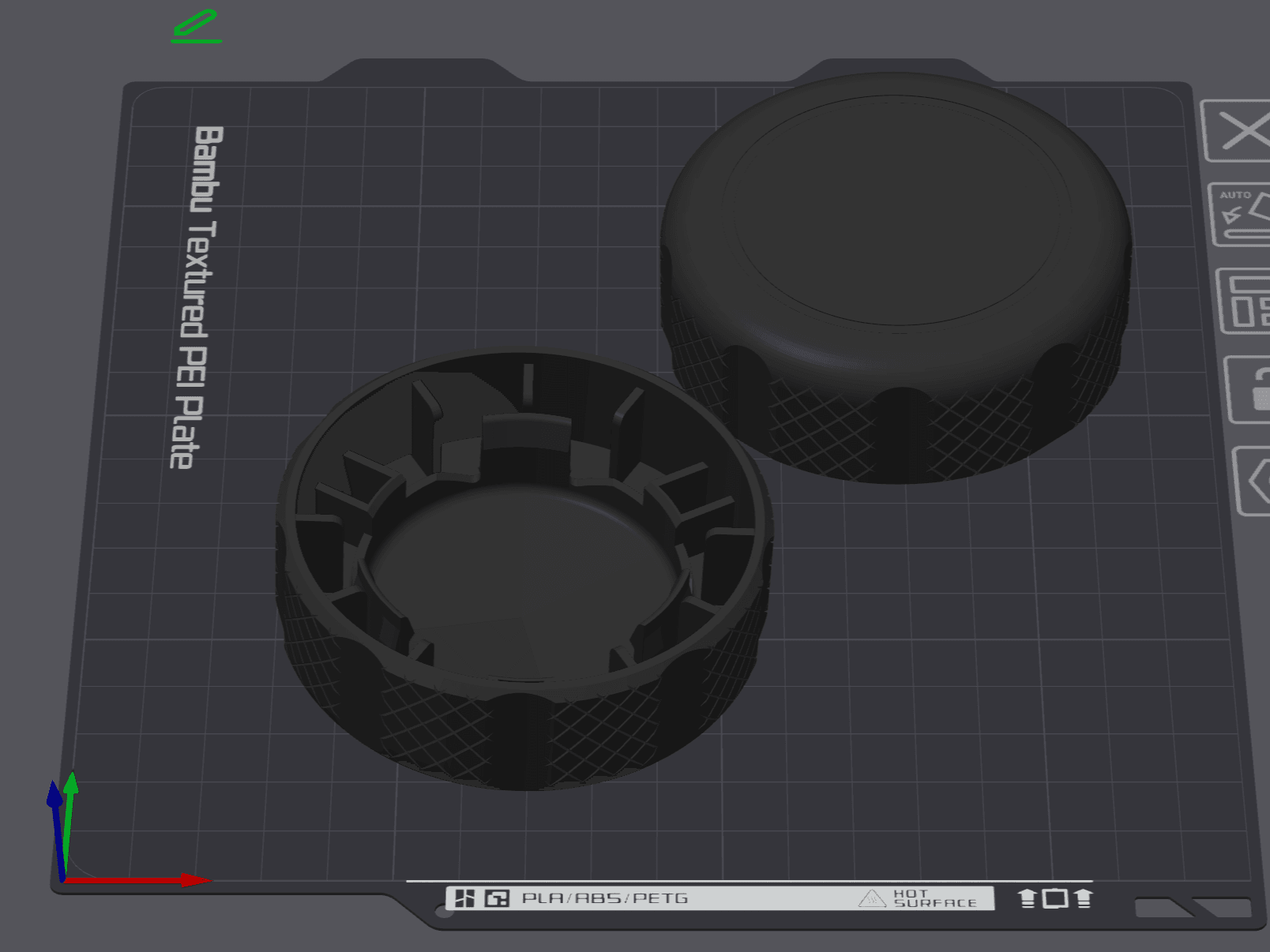Open plate settings hexagon icon
The height and width of the screenshot is (952, 1270).
[x=1253, y=481]
